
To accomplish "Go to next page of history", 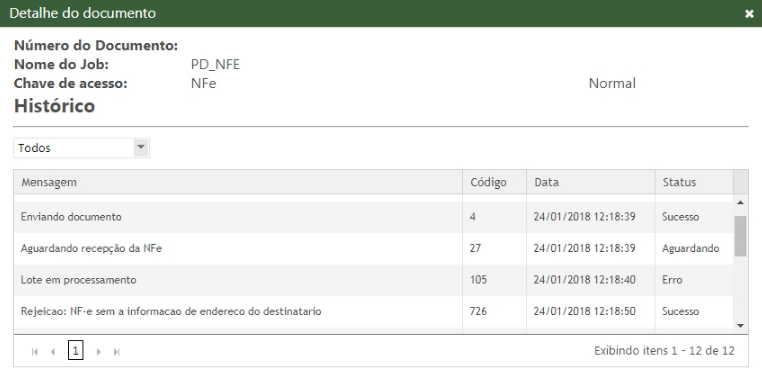I will 99,351.
